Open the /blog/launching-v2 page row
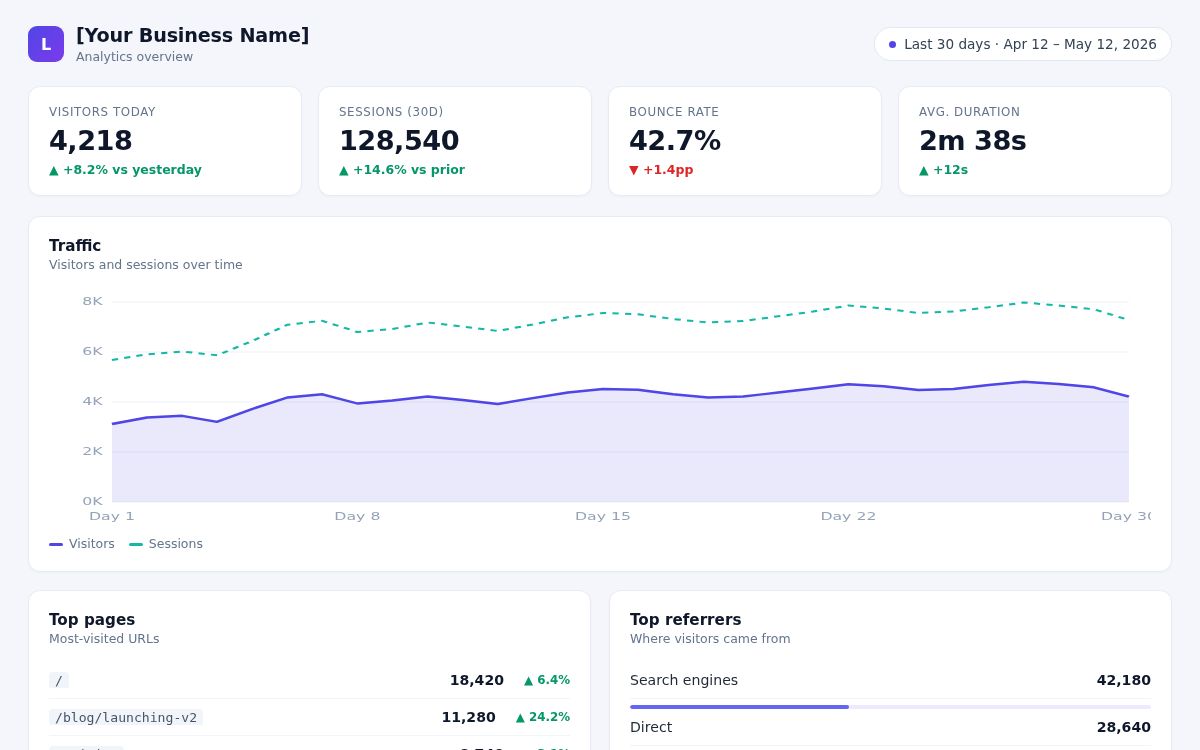1200x750 pixels. (x=309, y=717)
